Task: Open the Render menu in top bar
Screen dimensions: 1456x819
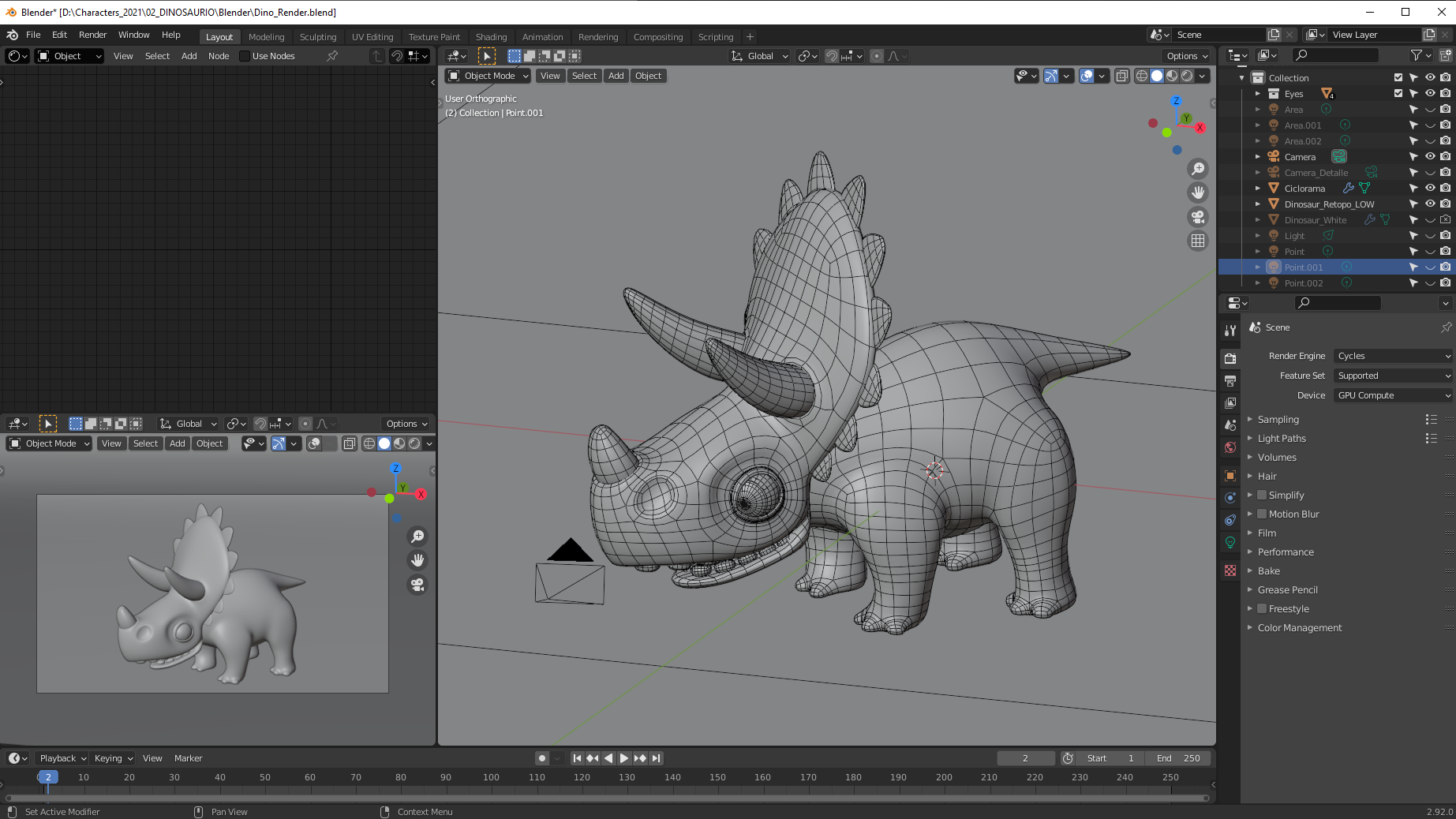Action: pos(92,35)
